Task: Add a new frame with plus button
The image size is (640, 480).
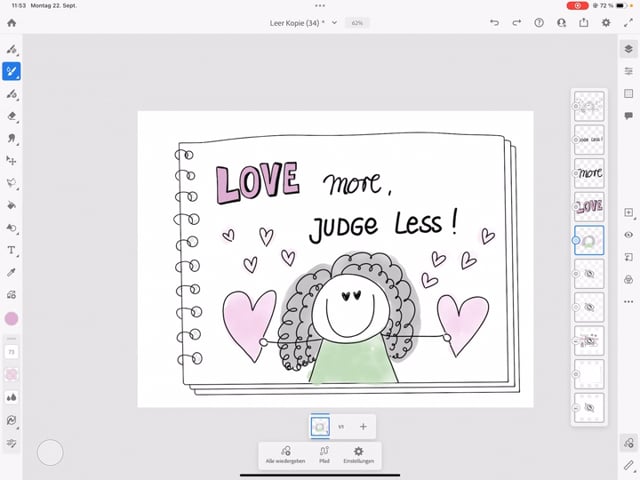Action: 363,427
